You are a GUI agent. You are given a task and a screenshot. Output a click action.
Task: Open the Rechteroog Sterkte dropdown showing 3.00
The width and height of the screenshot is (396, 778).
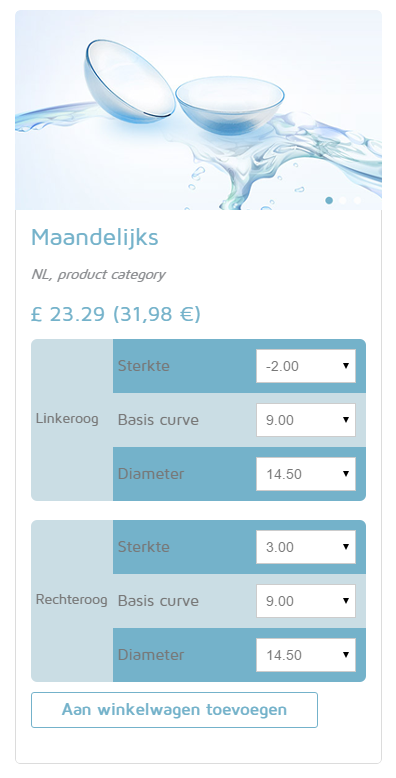point(306,547)
